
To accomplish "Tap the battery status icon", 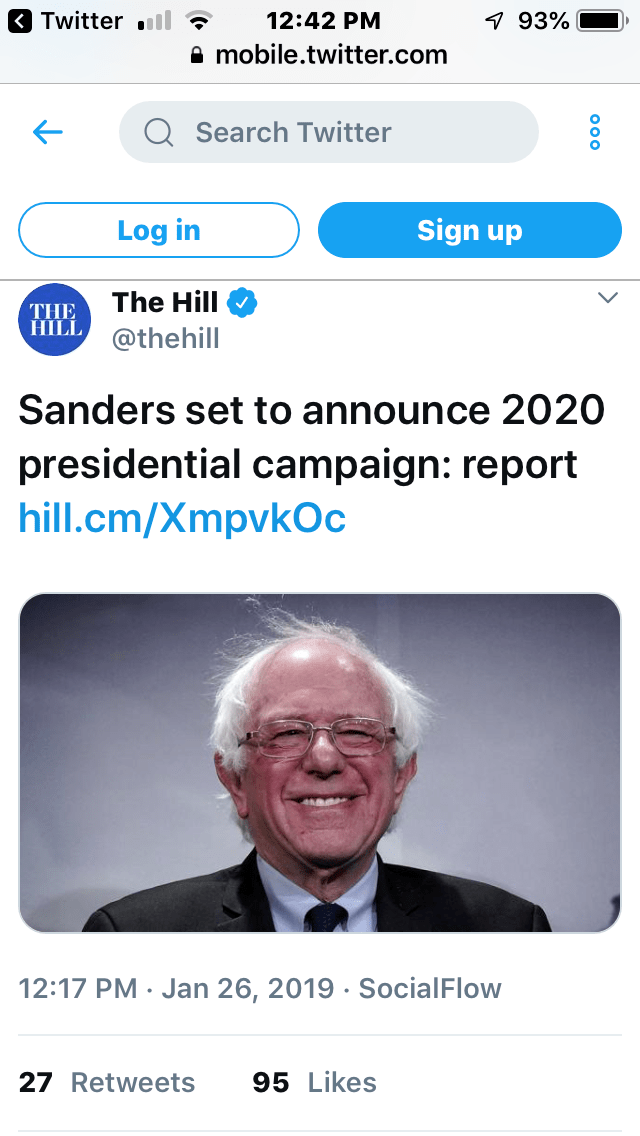I will pyautogui.click(x=601, y=21).
